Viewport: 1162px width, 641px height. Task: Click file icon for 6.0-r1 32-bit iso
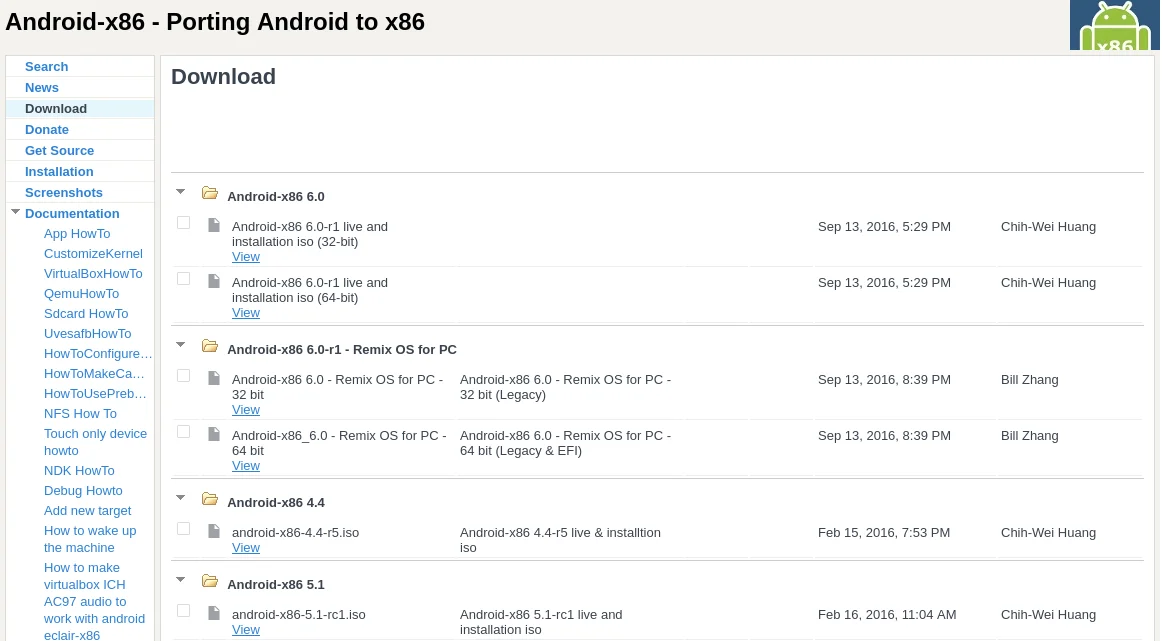pyautogui.click(x=213, y=225)
